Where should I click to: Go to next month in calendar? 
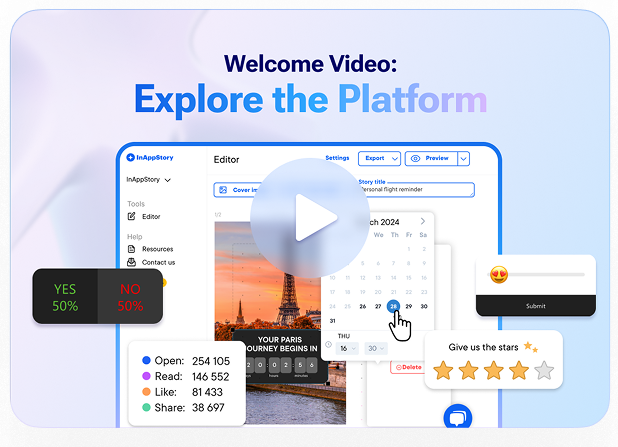coord(423,221)
